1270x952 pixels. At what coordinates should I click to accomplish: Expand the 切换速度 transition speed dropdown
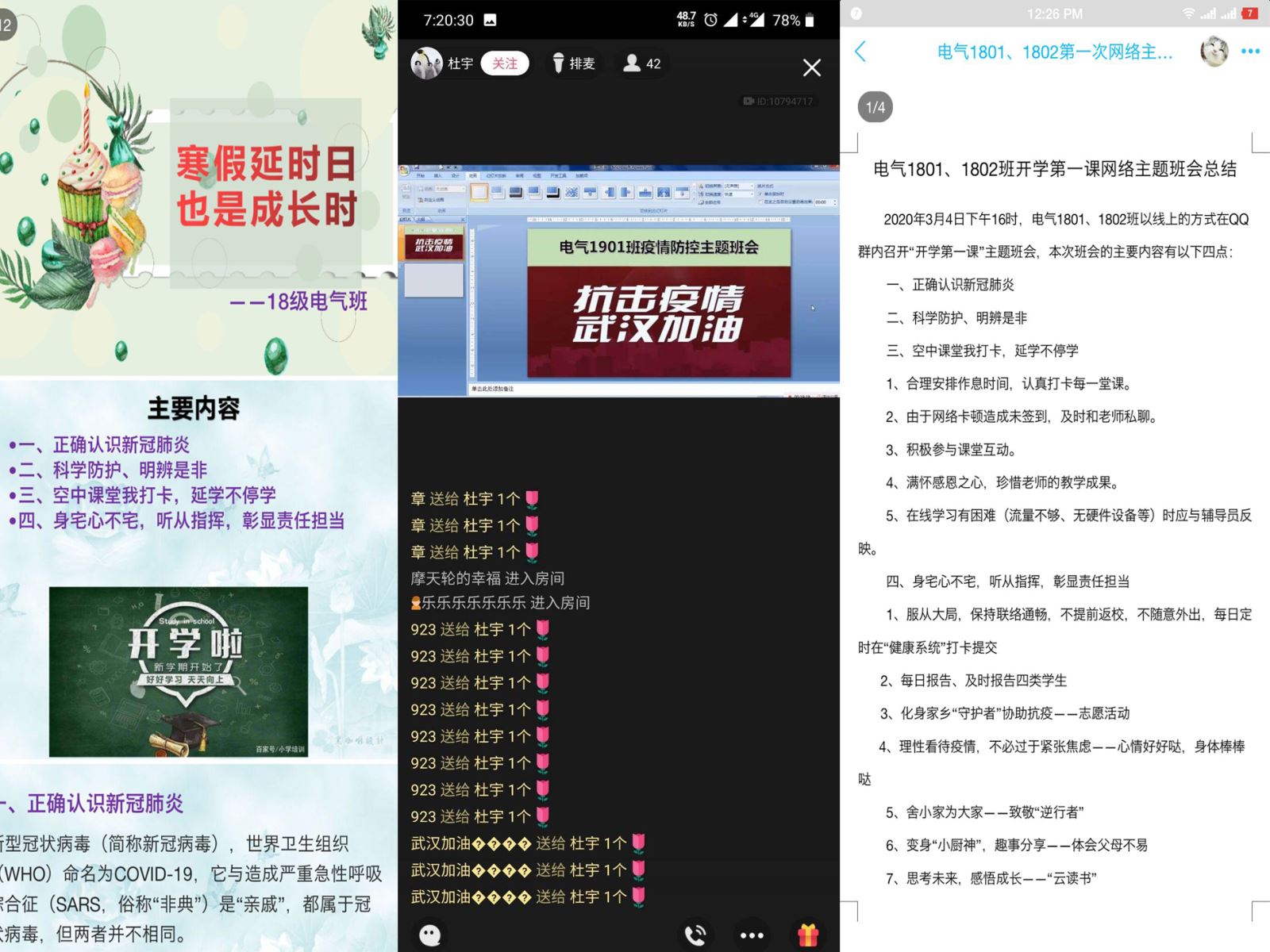point(752,194)
